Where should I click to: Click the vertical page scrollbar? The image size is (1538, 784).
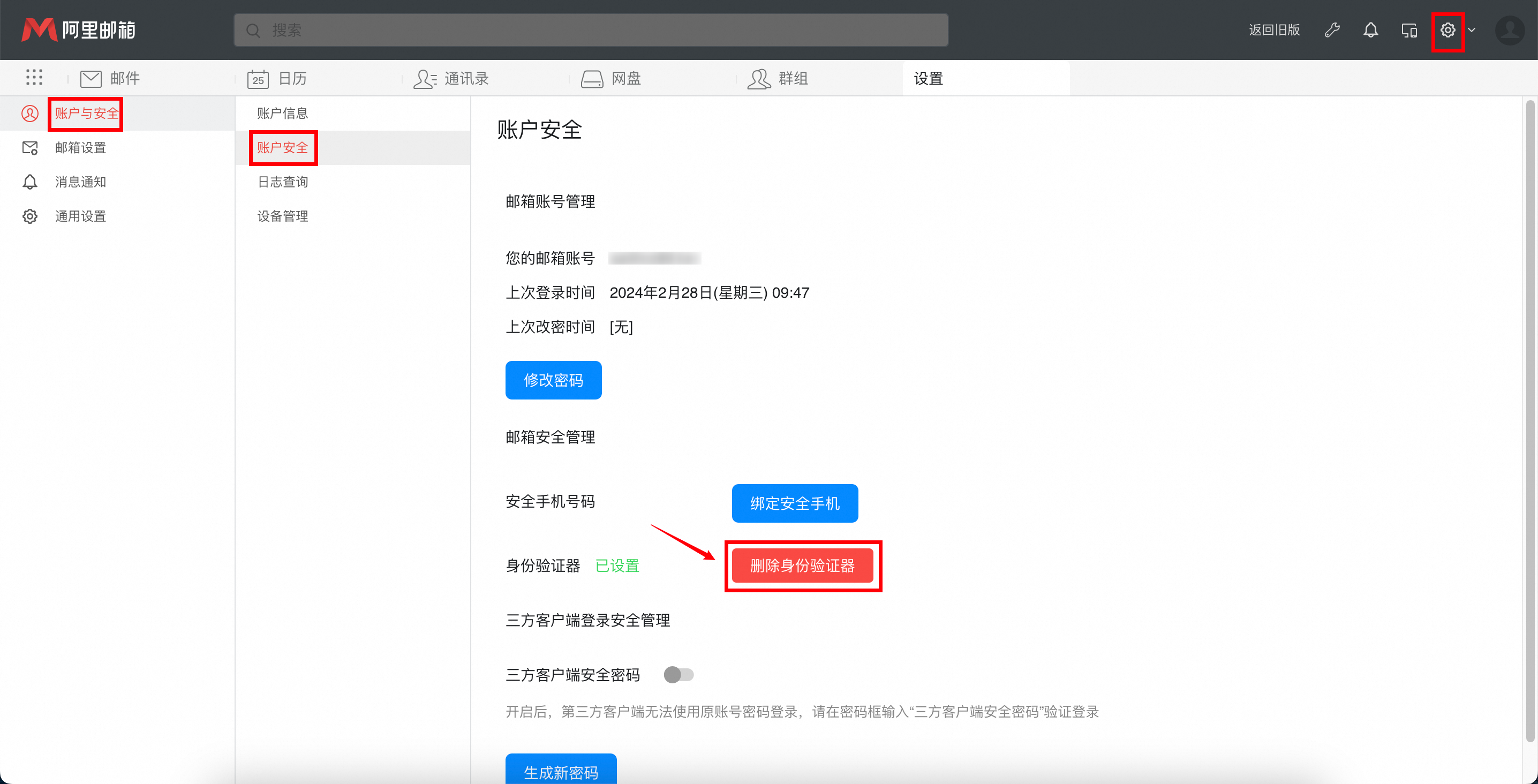click(x=1531, y=421)
